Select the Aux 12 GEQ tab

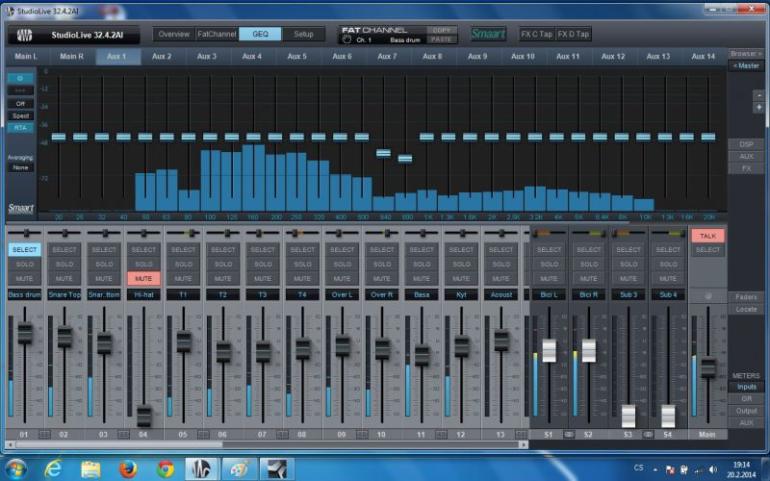pos(613,57)
